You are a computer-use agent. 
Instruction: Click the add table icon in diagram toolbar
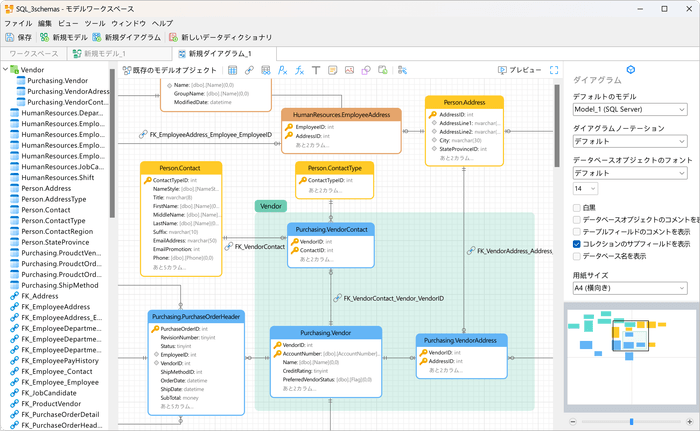(x=233, y=71)
